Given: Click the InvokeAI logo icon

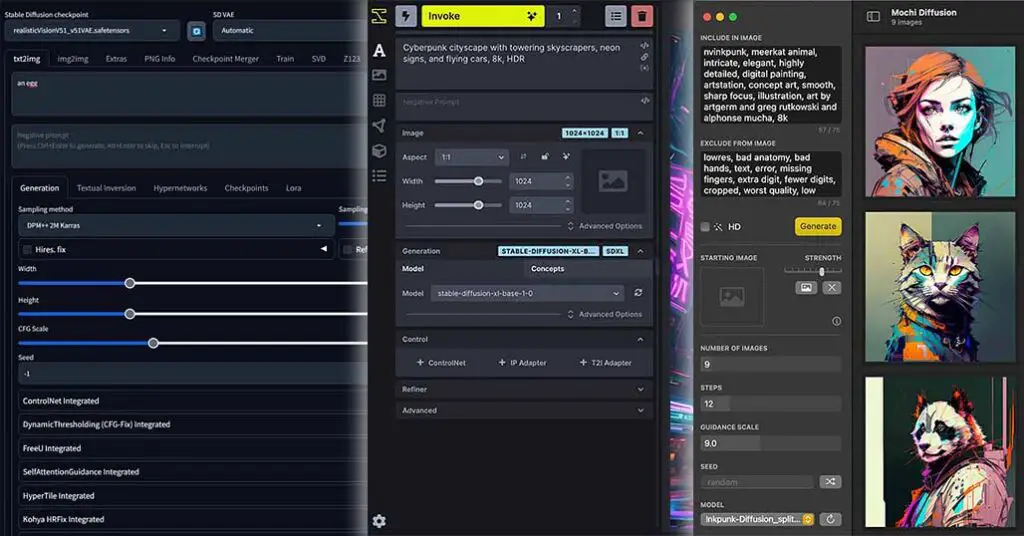Looking at the screenshot, I should click(379, 16).
